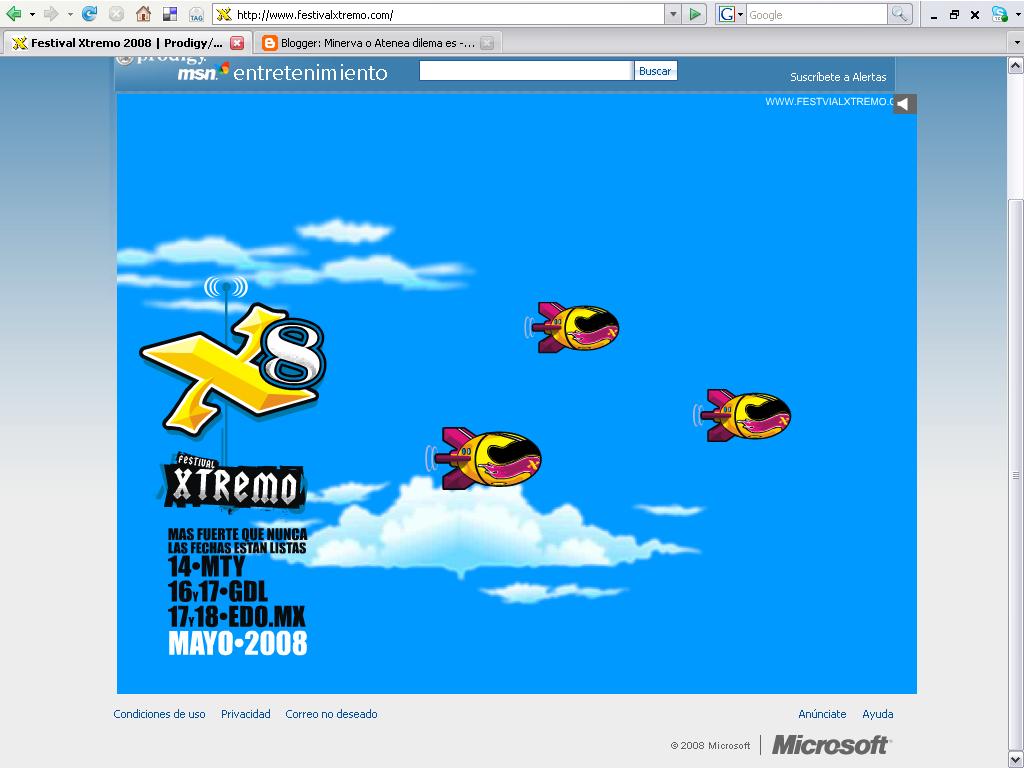Reload the page with the refresh icon
This screenshot has width=1024, height=768.
pos(89,14)
